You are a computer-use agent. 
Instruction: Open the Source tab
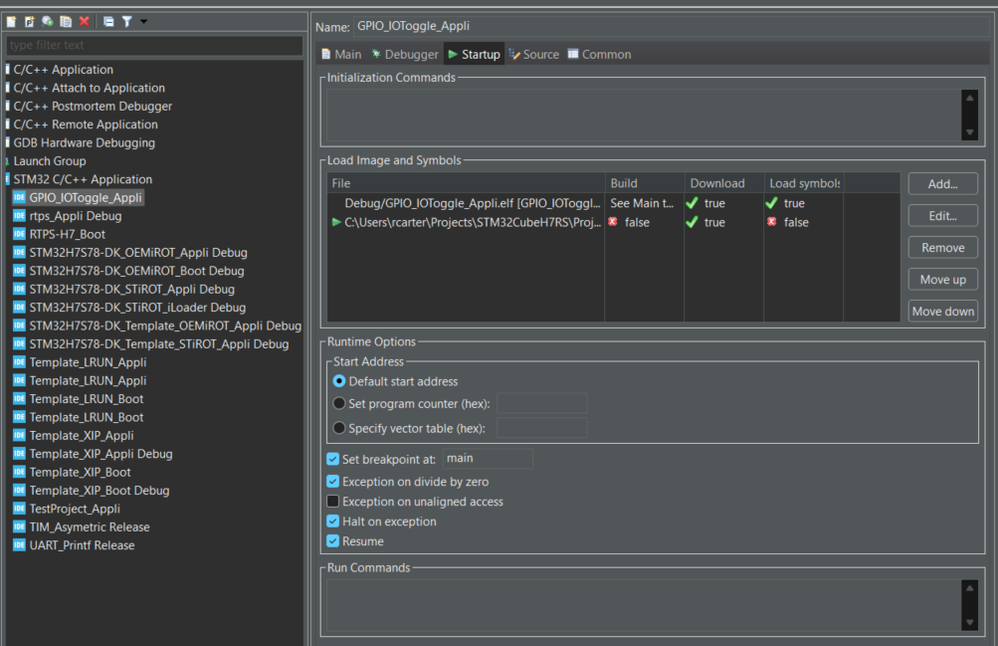(534, 54)
